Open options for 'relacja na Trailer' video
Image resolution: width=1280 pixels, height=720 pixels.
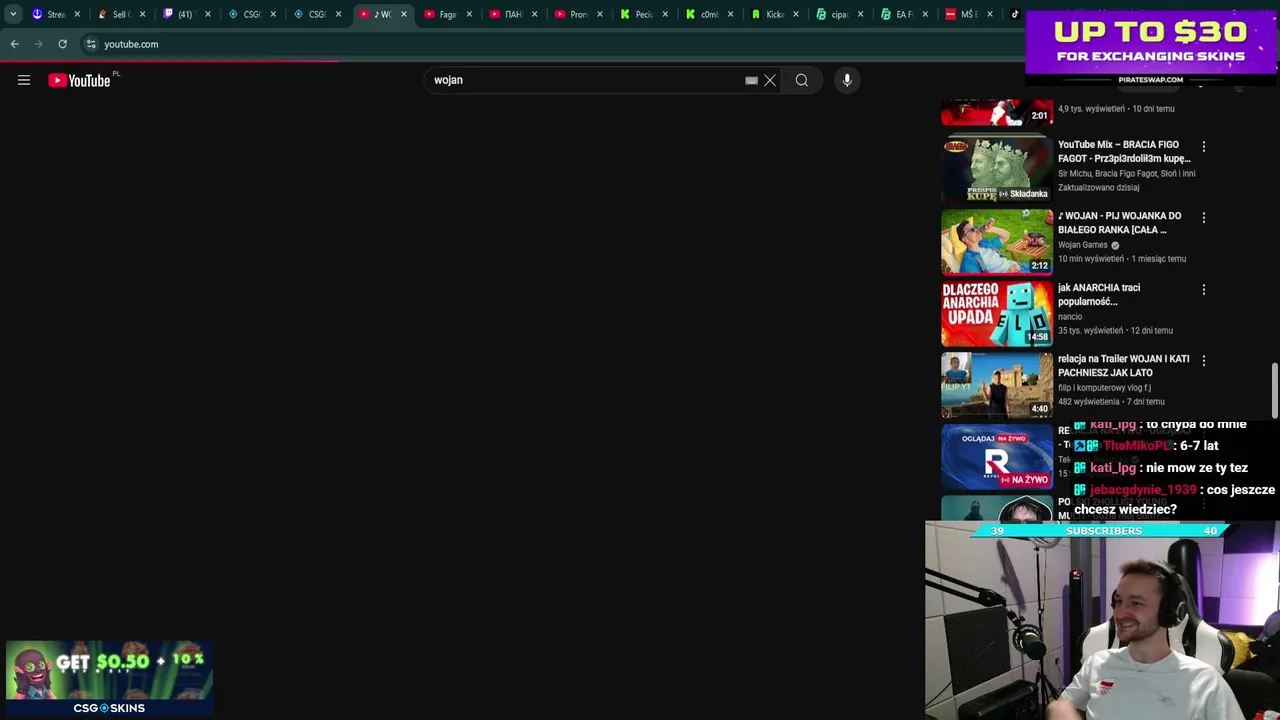[1204, 360]
